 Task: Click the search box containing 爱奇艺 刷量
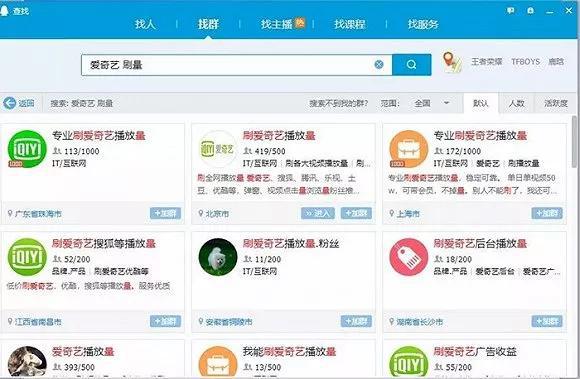[237, 65]
